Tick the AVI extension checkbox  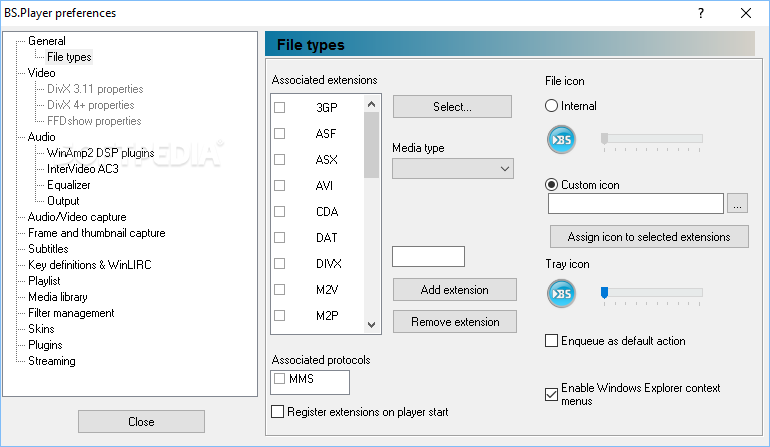[x=279, y=186]
